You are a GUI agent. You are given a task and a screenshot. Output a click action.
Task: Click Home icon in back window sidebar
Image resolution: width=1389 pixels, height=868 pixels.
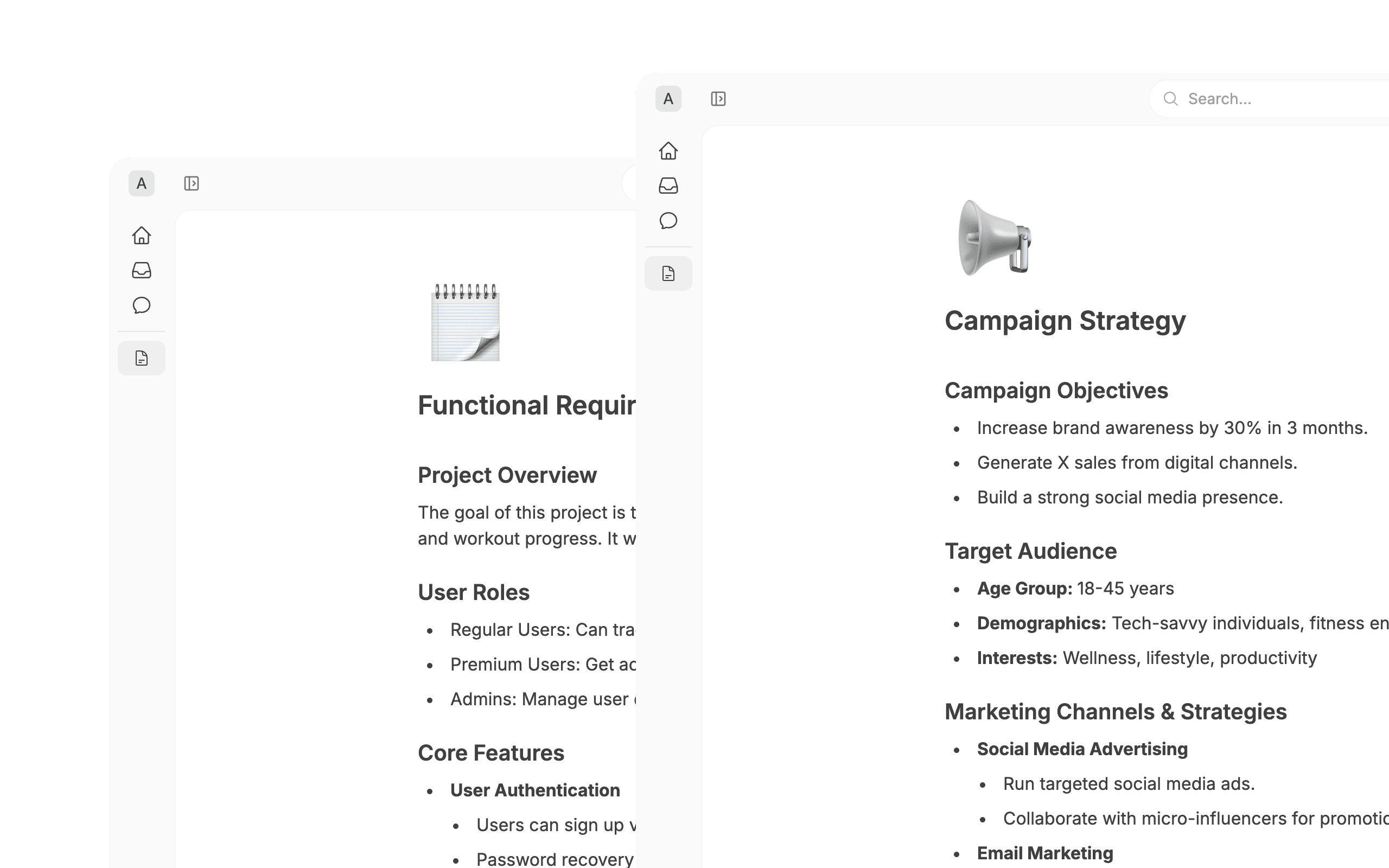[141, 235]
